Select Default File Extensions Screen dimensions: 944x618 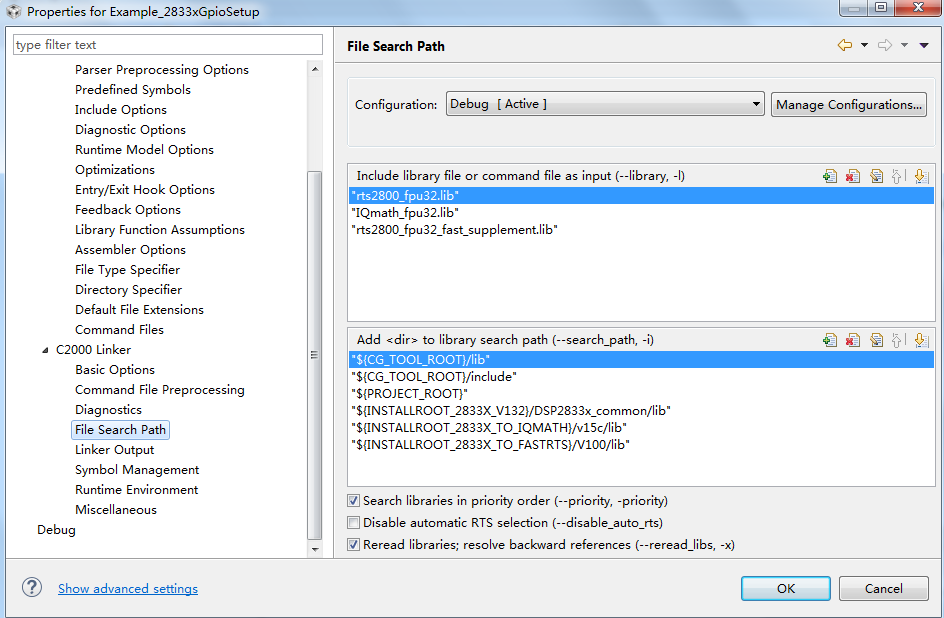point(139,309)
